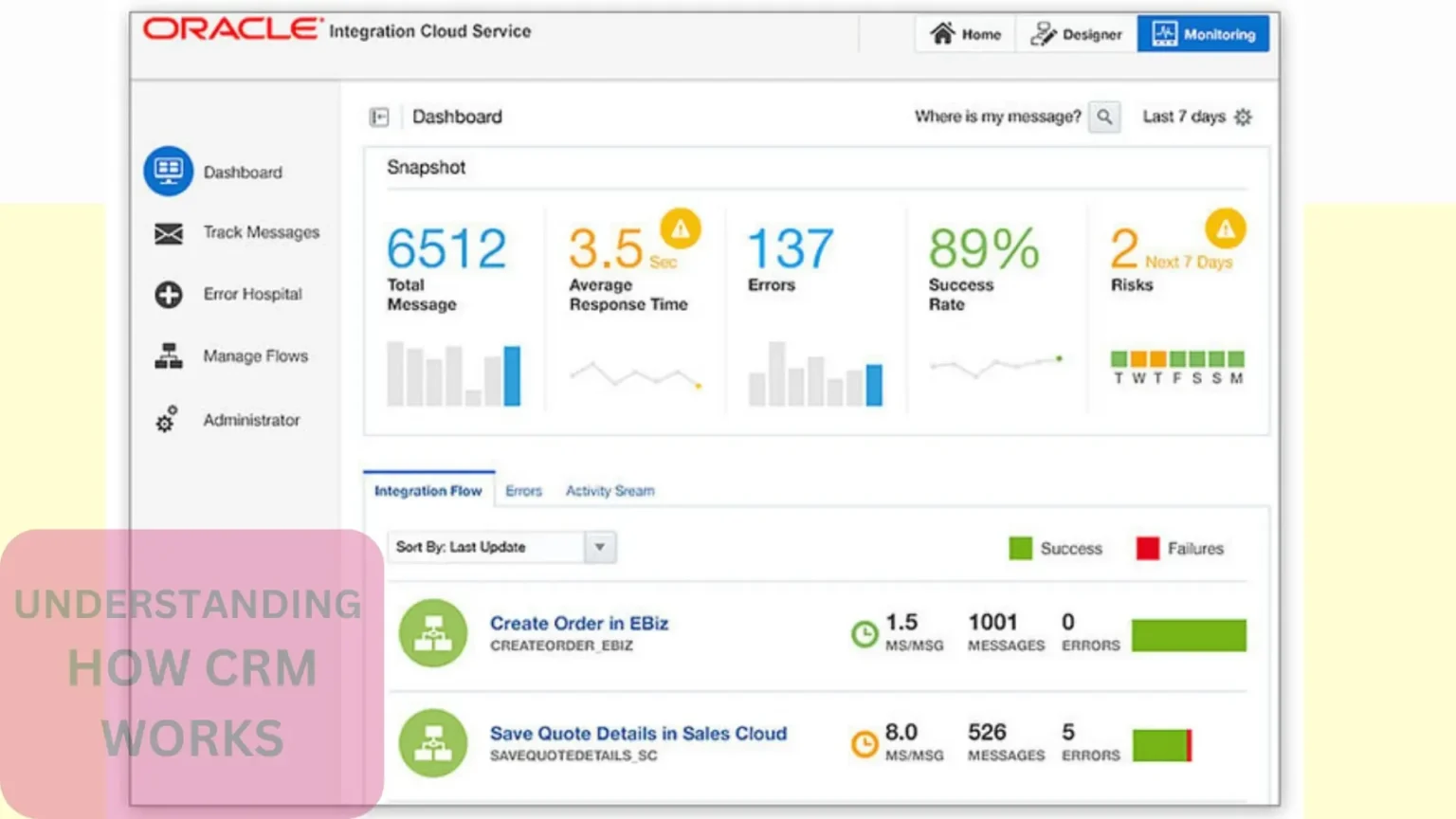Open Dashboard from the sidebar label

243,173
